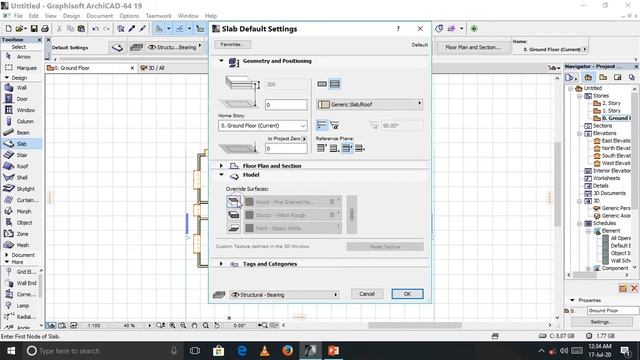The height and width of the screenshot is (360, 640).
Task: Open the Document menu
Action: pos(100,16)
